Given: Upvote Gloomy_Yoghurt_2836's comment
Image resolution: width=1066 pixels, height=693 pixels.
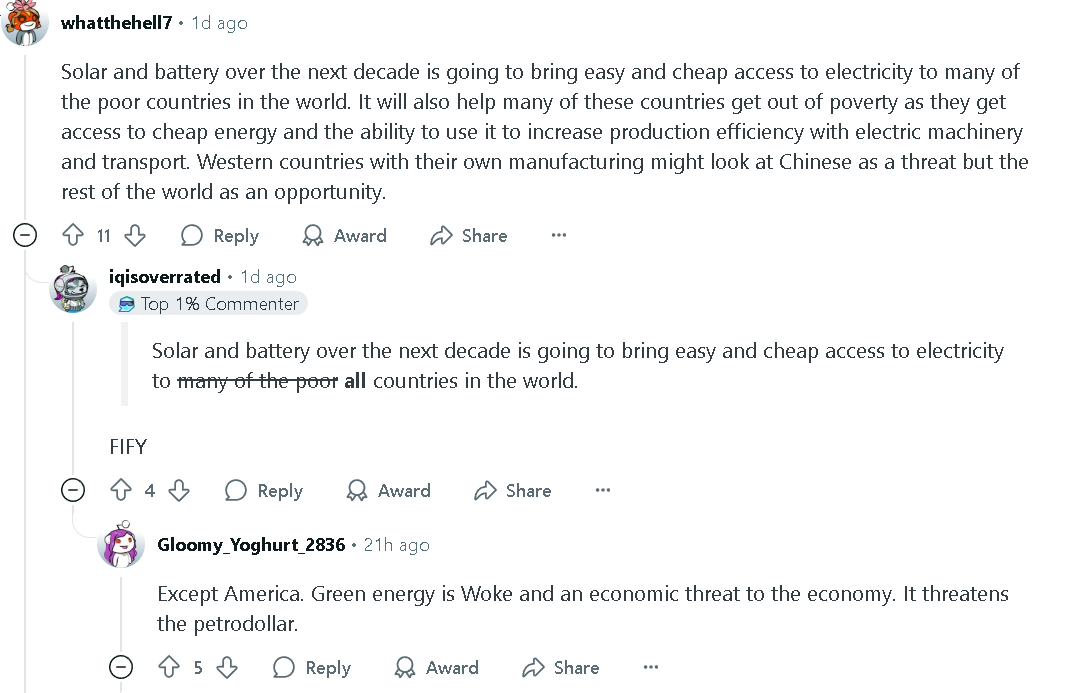Looking at the screenshot, I should 169,668.
